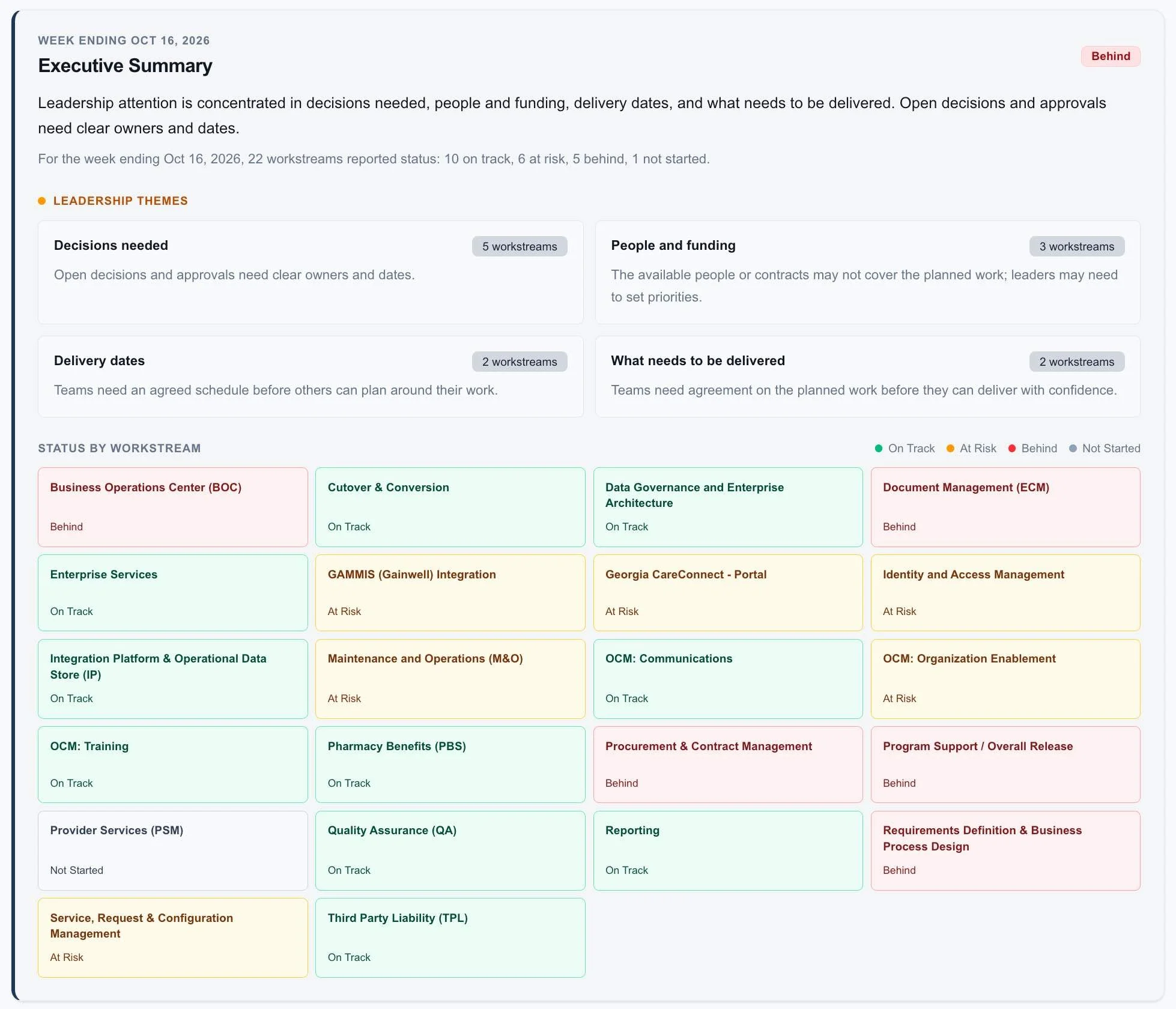The image size is (1176, 1009).
Task: Click the 3 workstreams badge
Action: coord(1076,246)
